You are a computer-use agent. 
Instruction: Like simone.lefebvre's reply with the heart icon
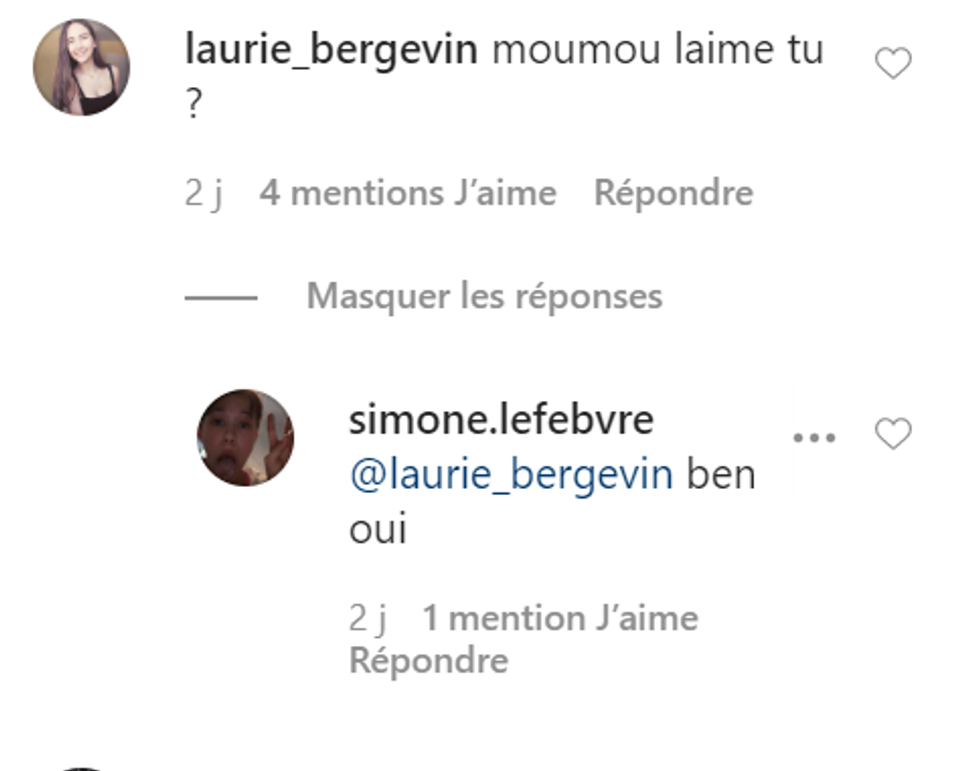coord(892,434)
